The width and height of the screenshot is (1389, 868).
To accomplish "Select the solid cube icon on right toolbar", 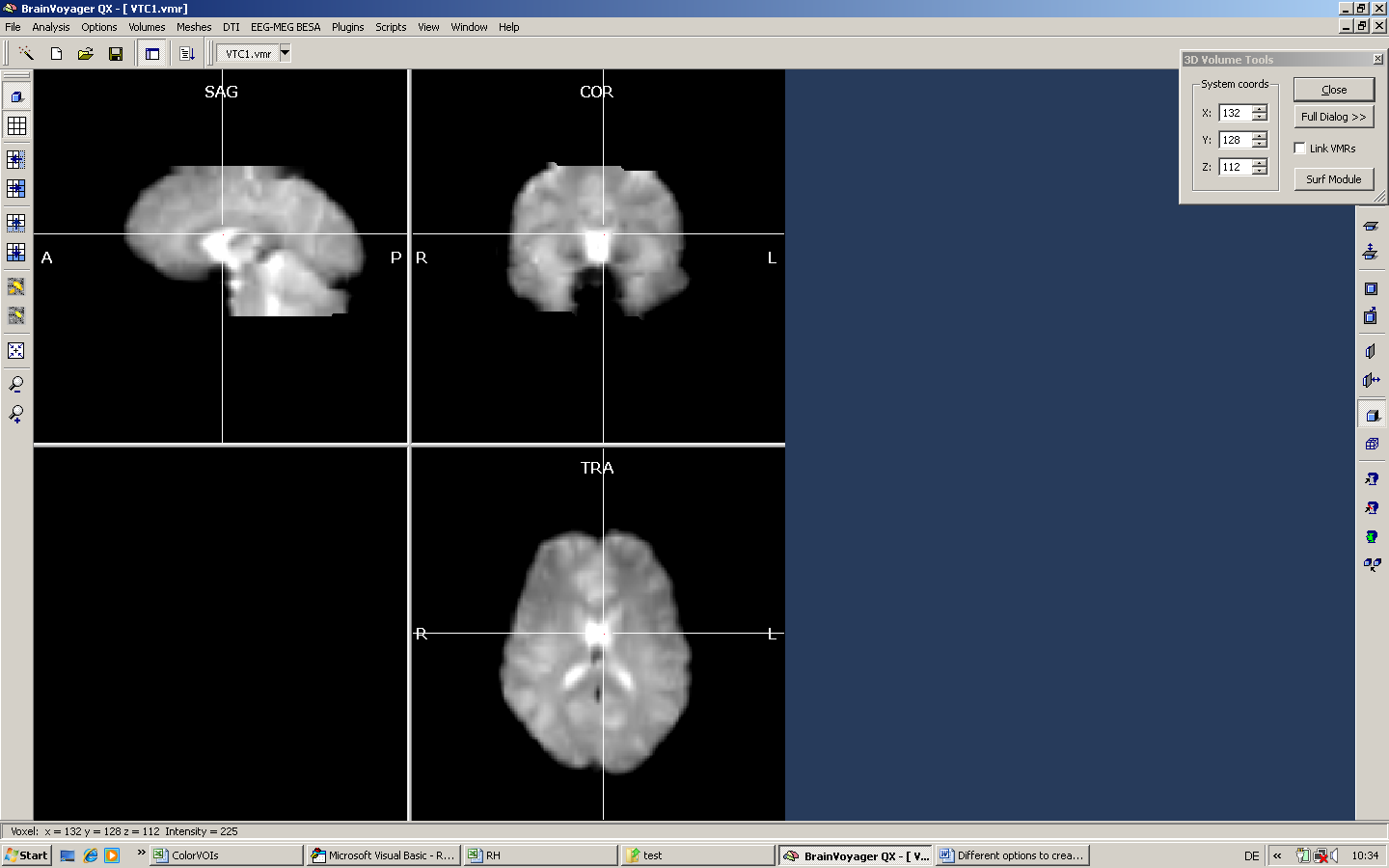I will (x=1372, y=416).
